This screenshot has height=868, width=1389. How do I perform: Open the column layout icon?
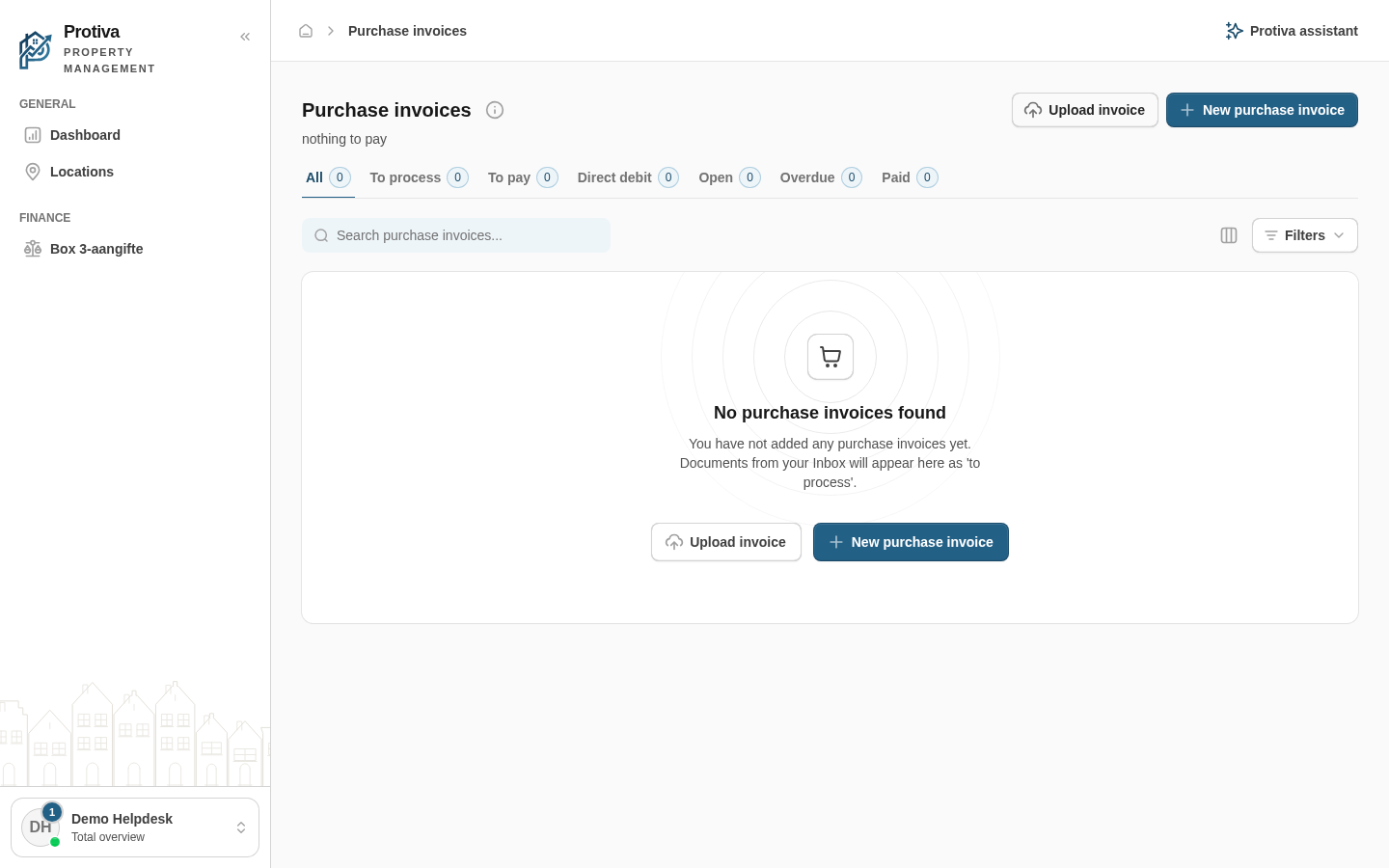coord(1229,235)
